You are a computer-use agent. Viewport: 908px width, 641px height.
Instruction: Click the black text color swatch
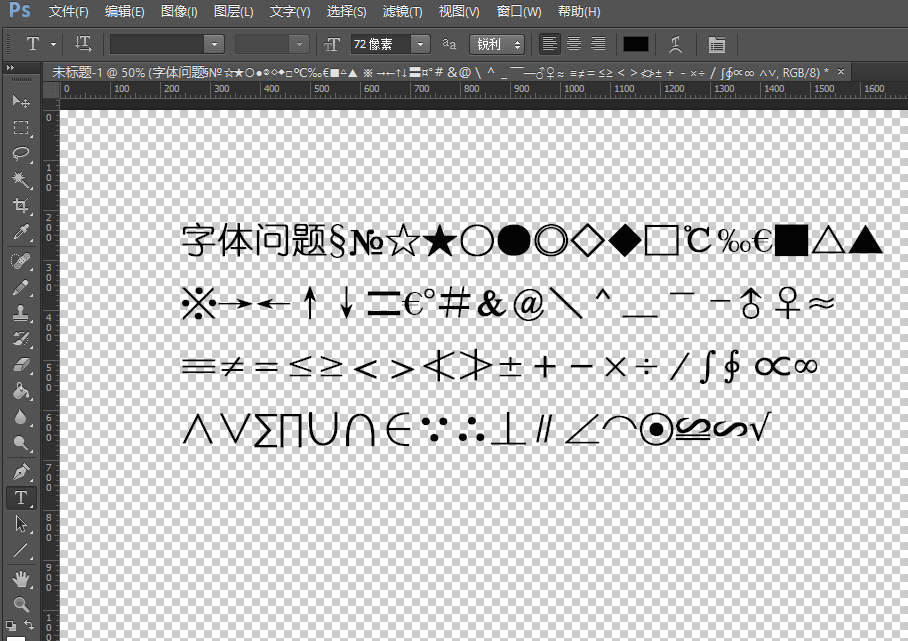tap(636, 44)
